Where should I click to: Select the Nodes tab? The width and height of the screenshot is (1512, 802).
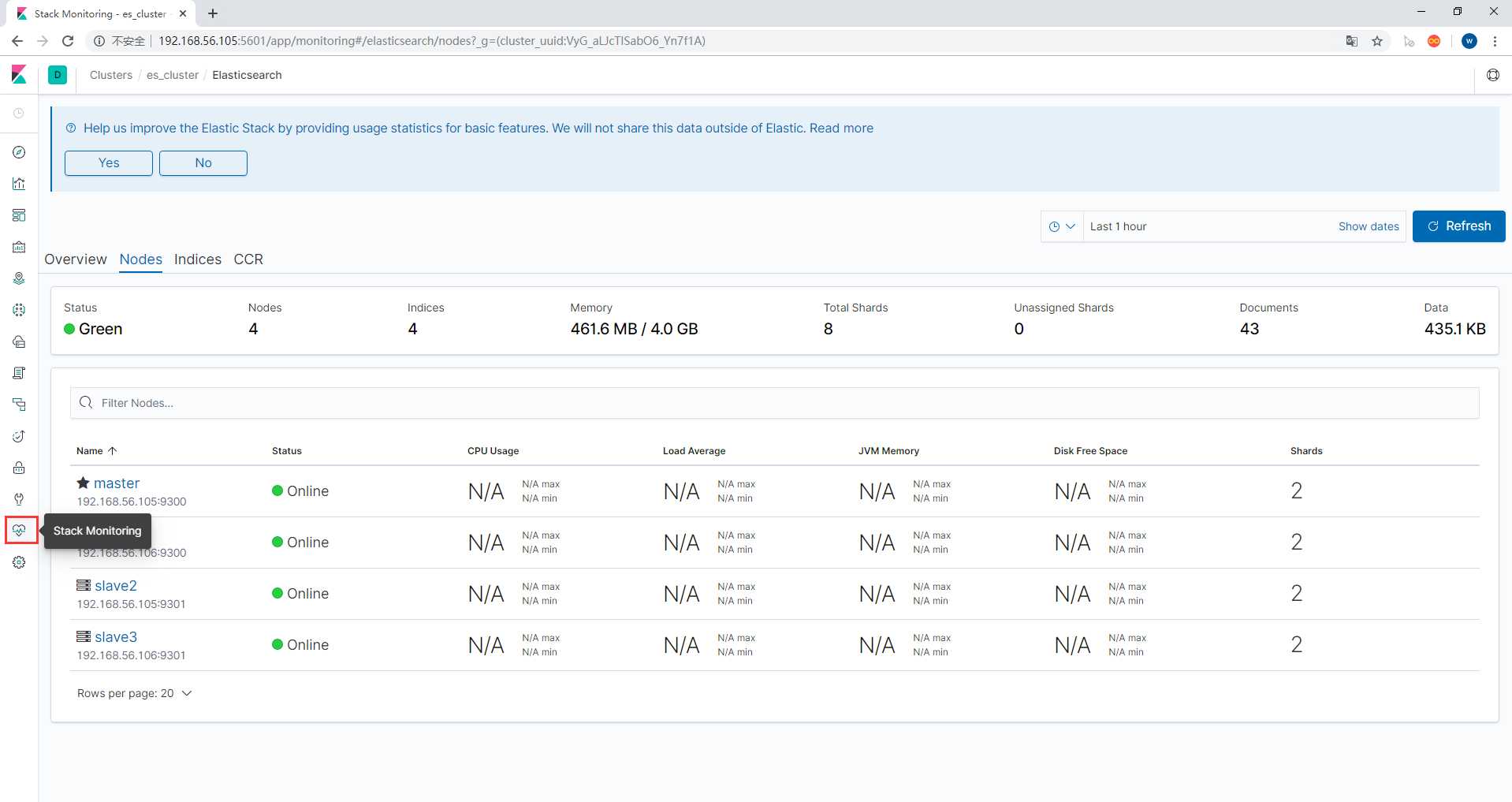tap(141, 259)
